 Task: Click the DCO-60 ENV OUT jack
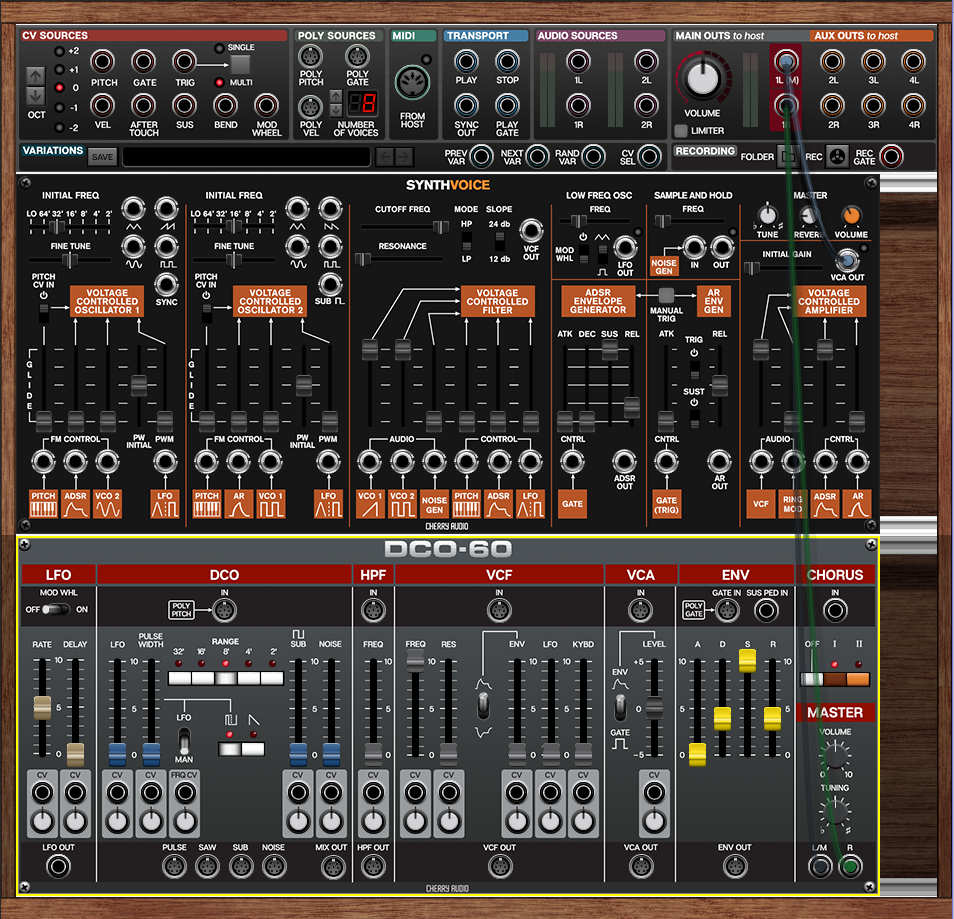735,867
